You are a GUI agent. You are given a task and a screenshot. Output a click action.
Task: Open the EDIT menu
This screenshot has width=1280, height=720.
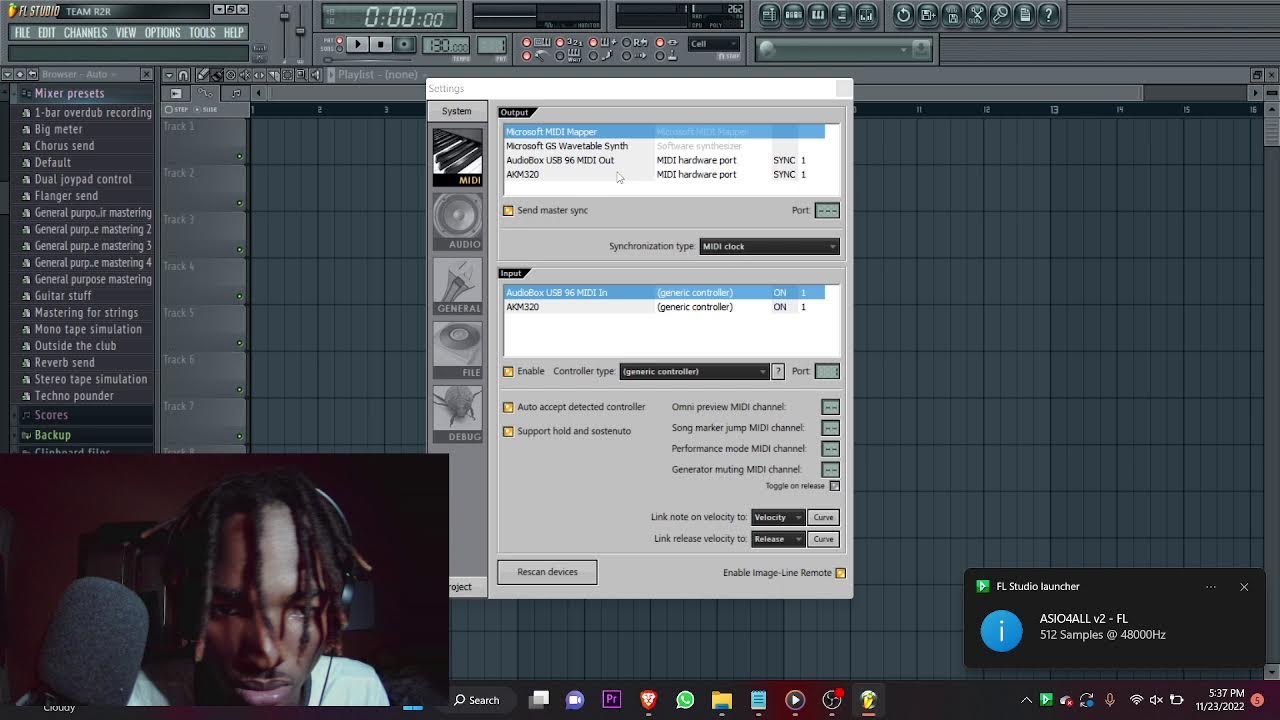click(47, 32)
